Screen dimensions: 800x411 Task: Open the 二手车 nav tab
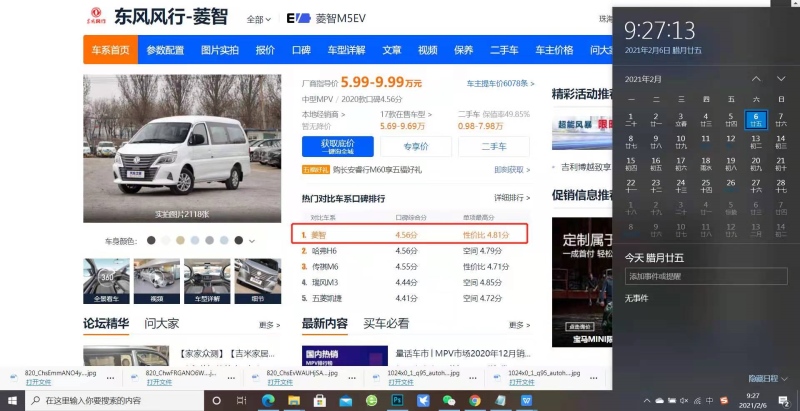[x=504, y=50]
